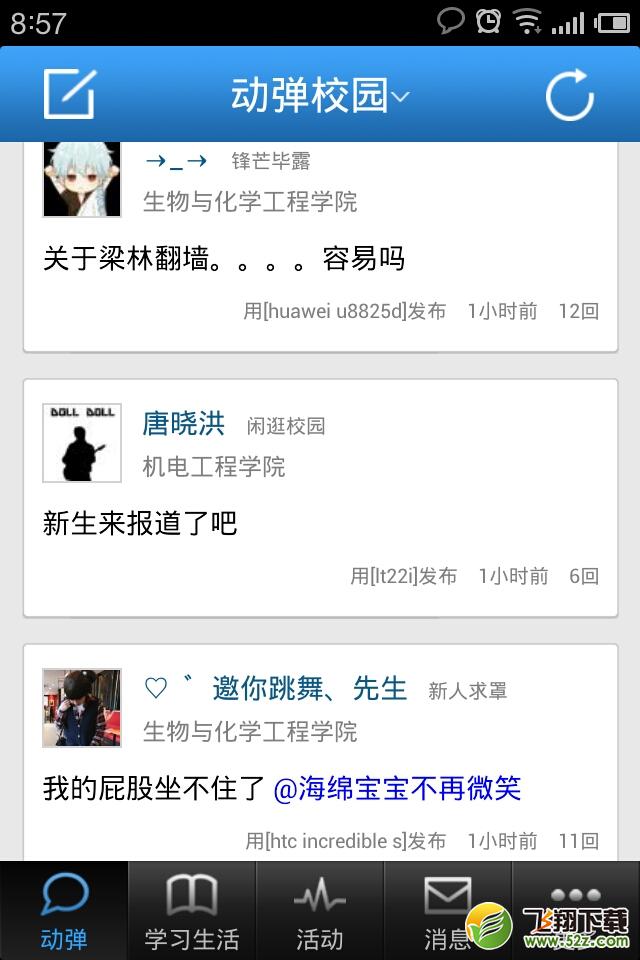640x960 pixels.
Task: Open the post 新生来报道了吧
Action: coord(140,523)
